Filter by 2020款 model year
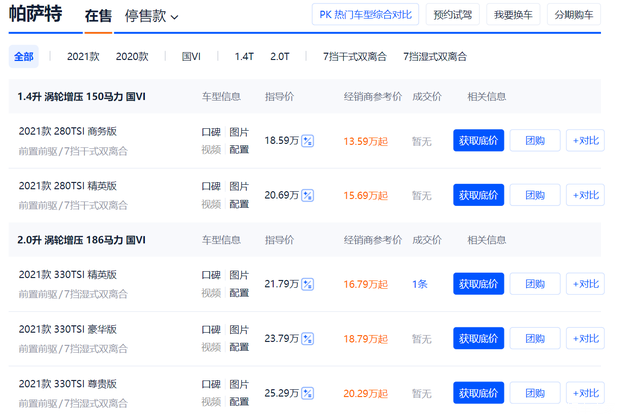This screenshot has height=419, width=620. [132, 57]
